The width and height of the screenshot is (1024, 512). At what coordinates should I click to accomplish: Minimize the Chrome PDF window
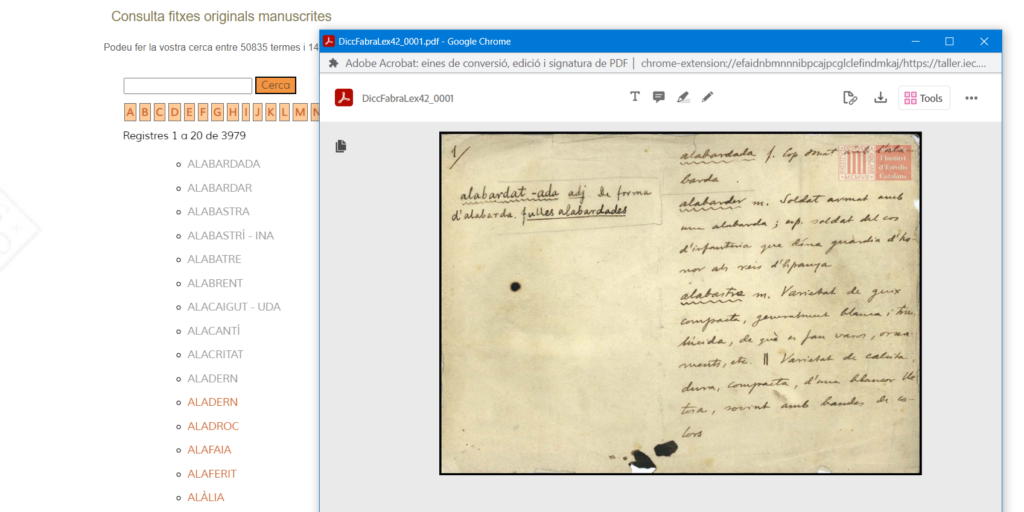pyautogui.click(x=914, y=41)
